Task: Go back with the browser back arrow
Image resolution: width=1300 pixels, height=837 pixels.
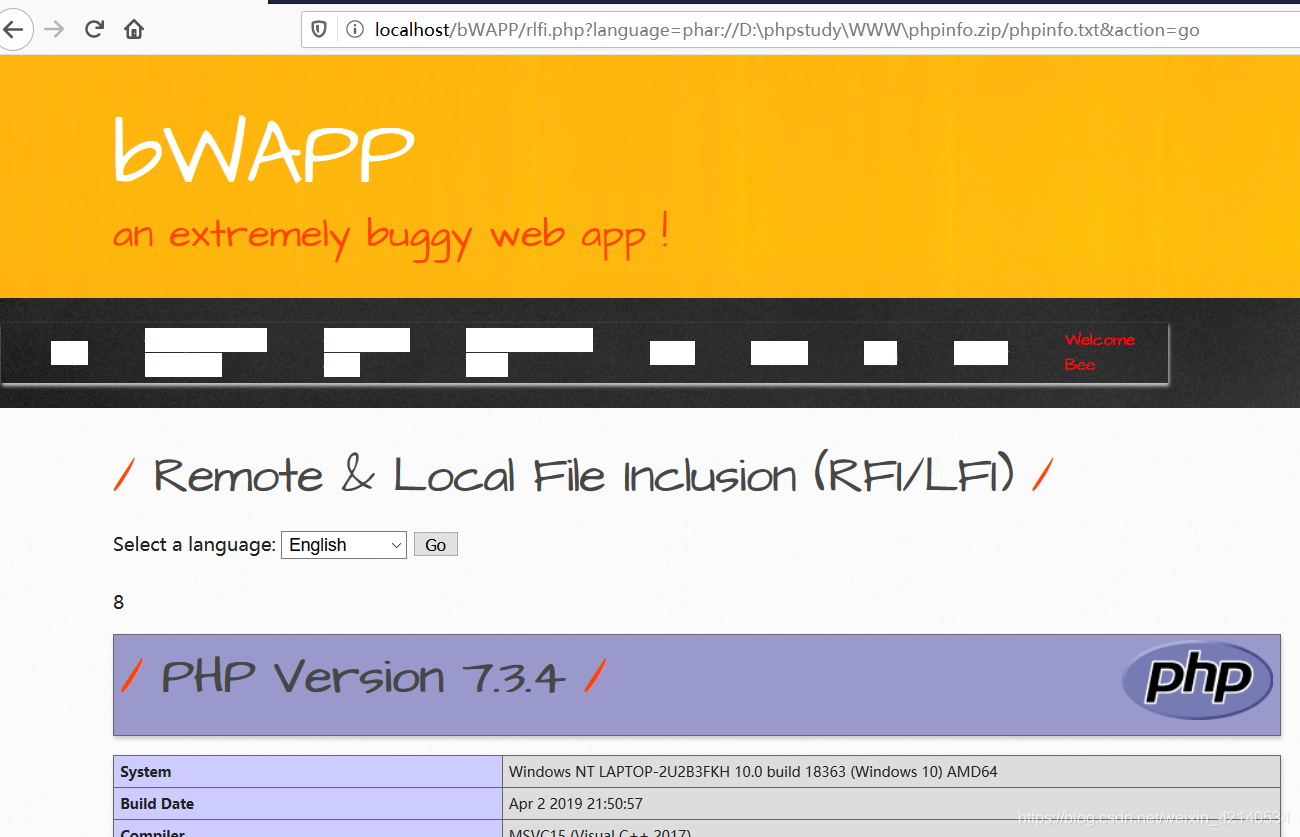Action: point(13,30)
